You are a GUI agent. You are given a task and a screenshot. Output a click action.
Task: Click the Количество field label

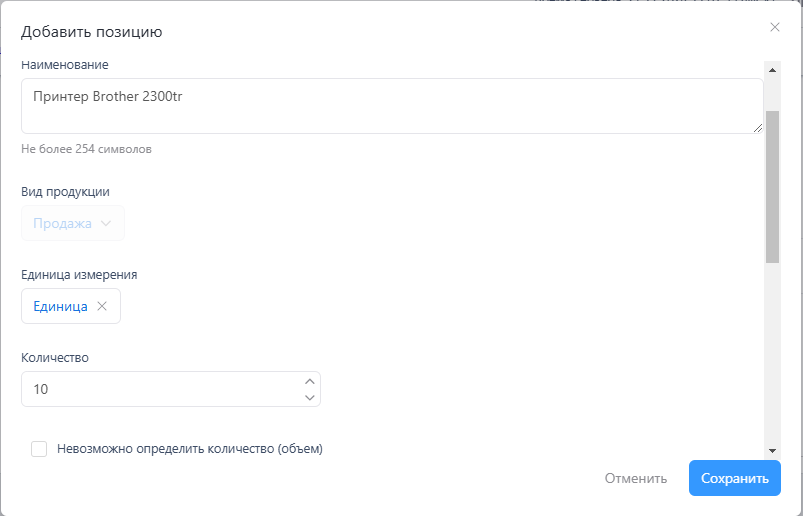(55, 357)
